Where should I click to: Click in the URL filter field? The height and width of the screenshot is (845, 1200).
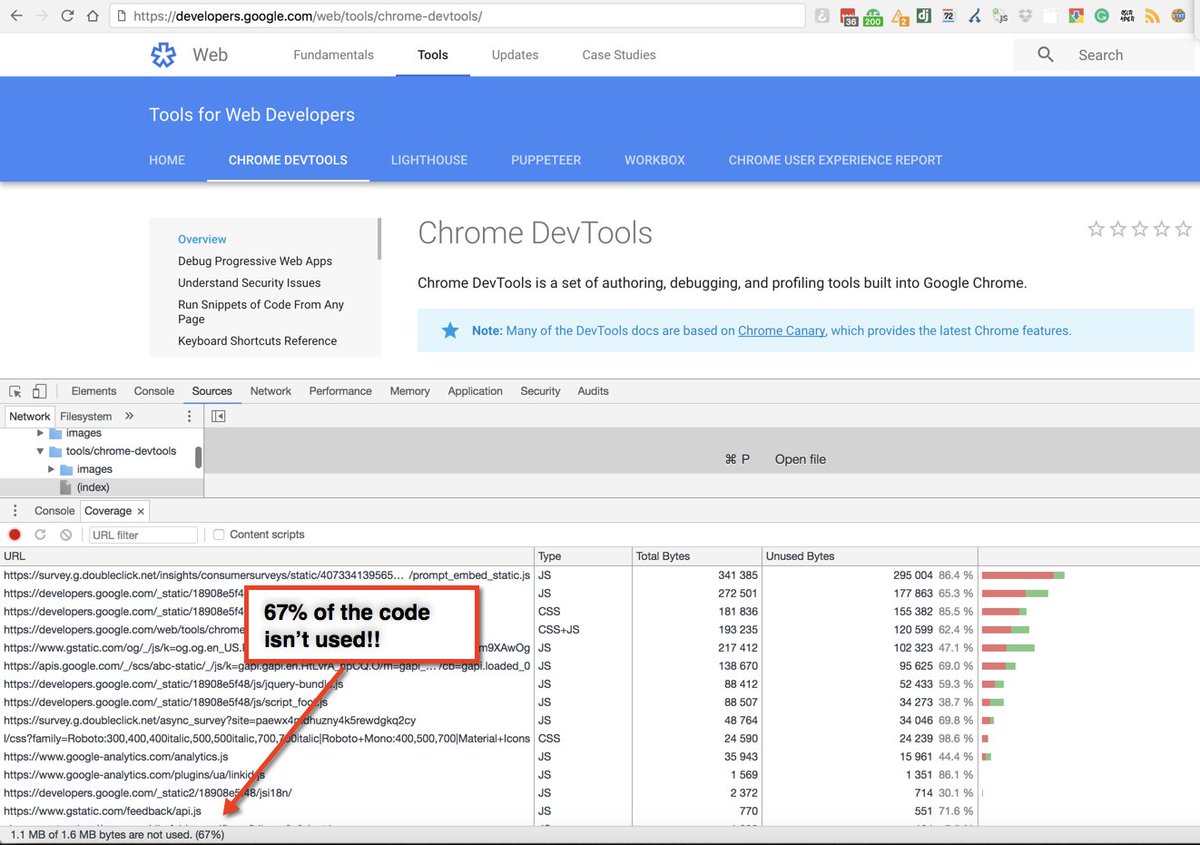pyautogui.click(x=143, y=535)
